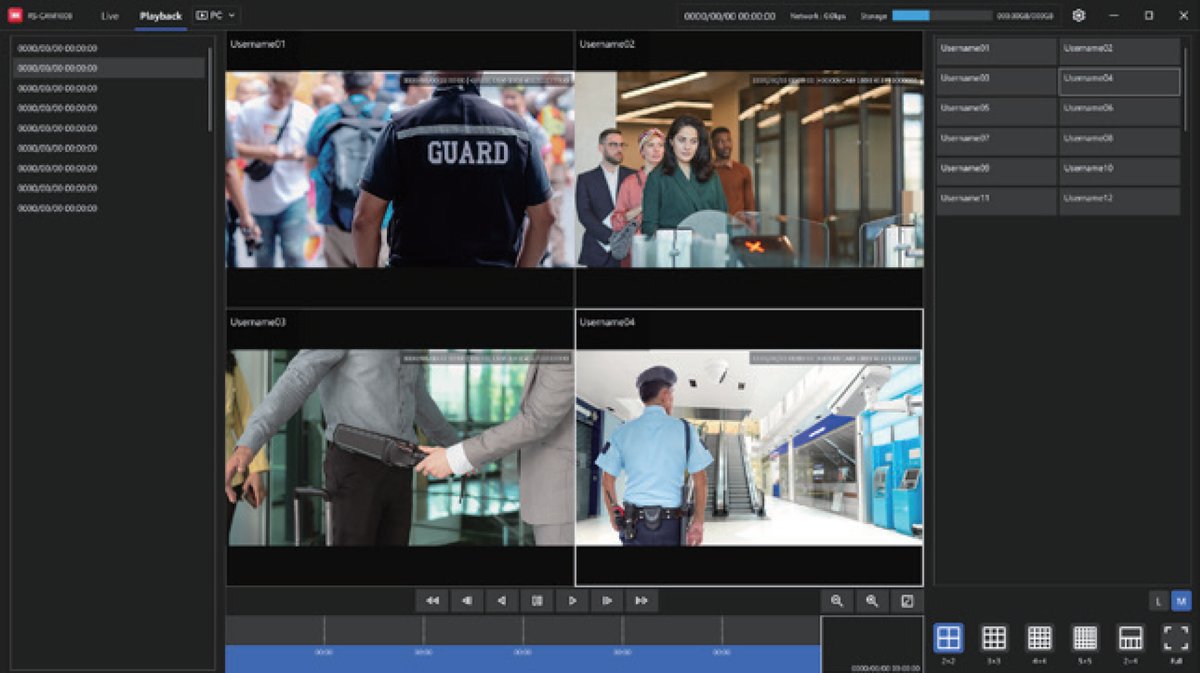Select Username07 in the camera list
Screen dimensions: 1200x673
pos(996,139)
